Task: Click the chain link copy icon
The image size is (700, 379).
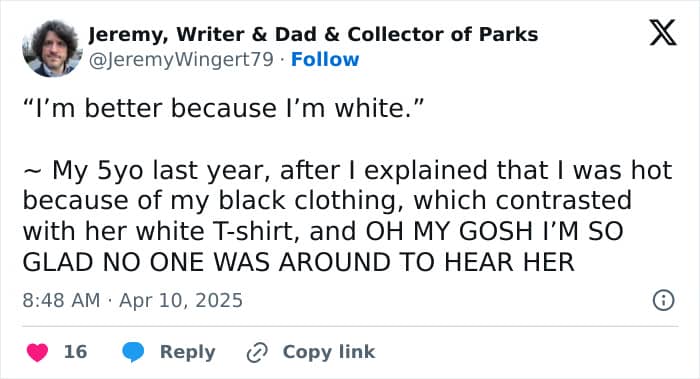Action: [257, 353]
